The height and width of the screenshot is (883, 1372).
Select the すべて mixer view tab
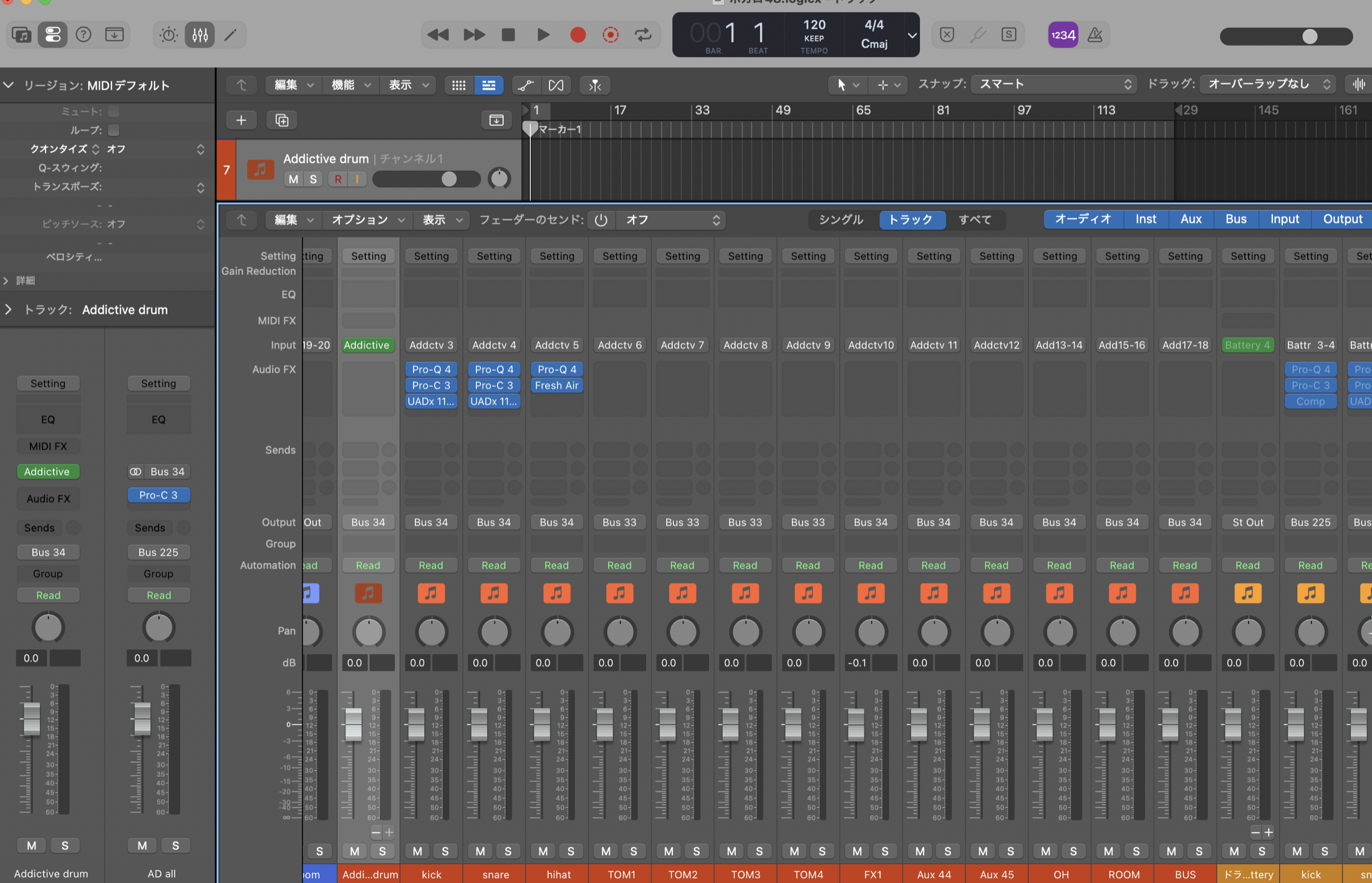click(975, 220)
